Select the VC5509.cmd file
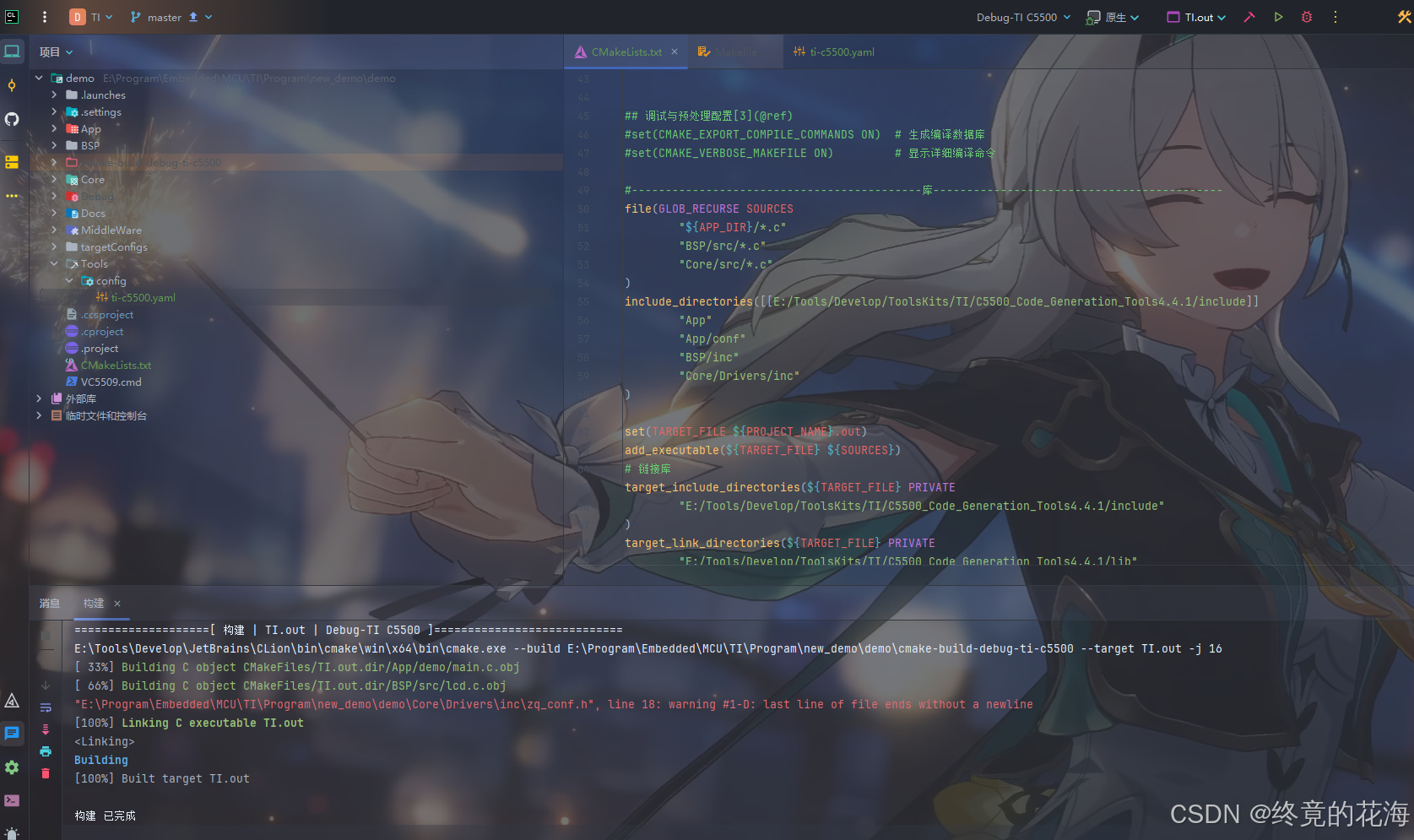The width and height of the screenshot is (1414, 840). [104, 382]
